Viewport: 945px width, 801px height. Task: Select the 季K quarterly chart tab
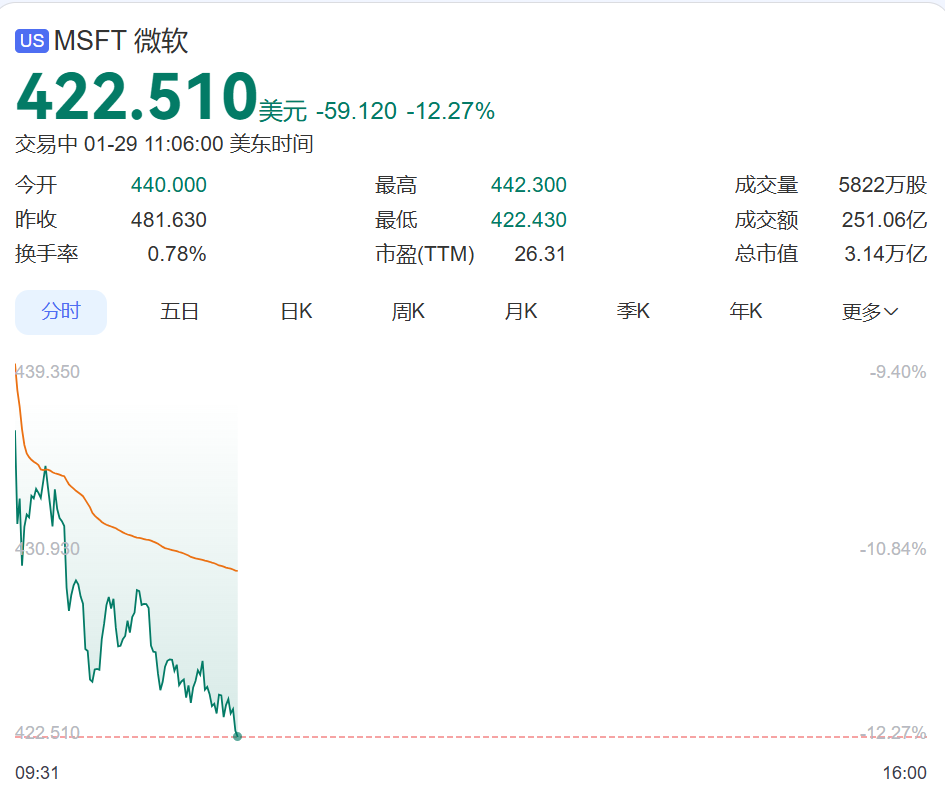pos(633,312)
